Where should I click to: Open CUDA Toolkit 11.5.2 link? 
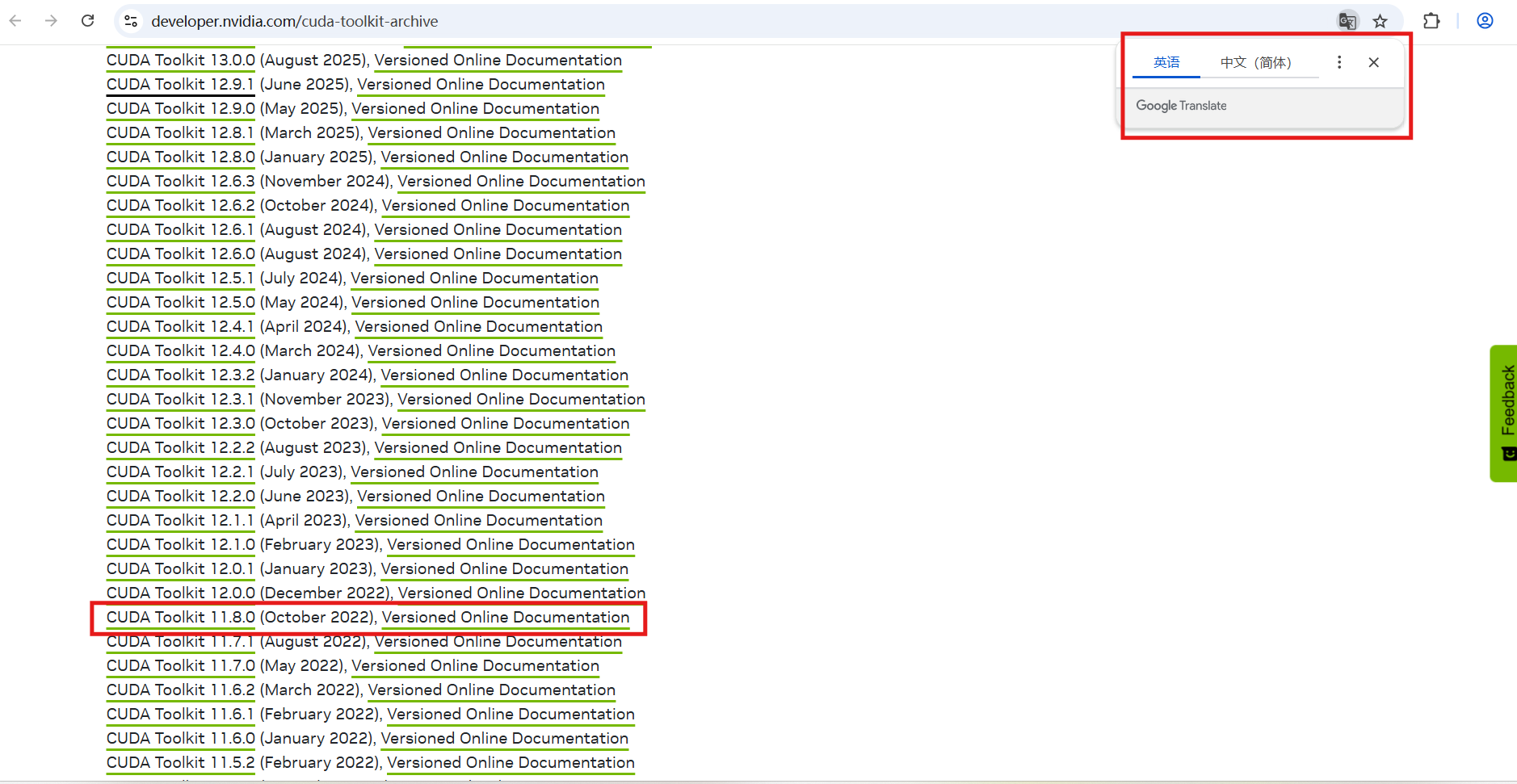(x=181, y=762)
